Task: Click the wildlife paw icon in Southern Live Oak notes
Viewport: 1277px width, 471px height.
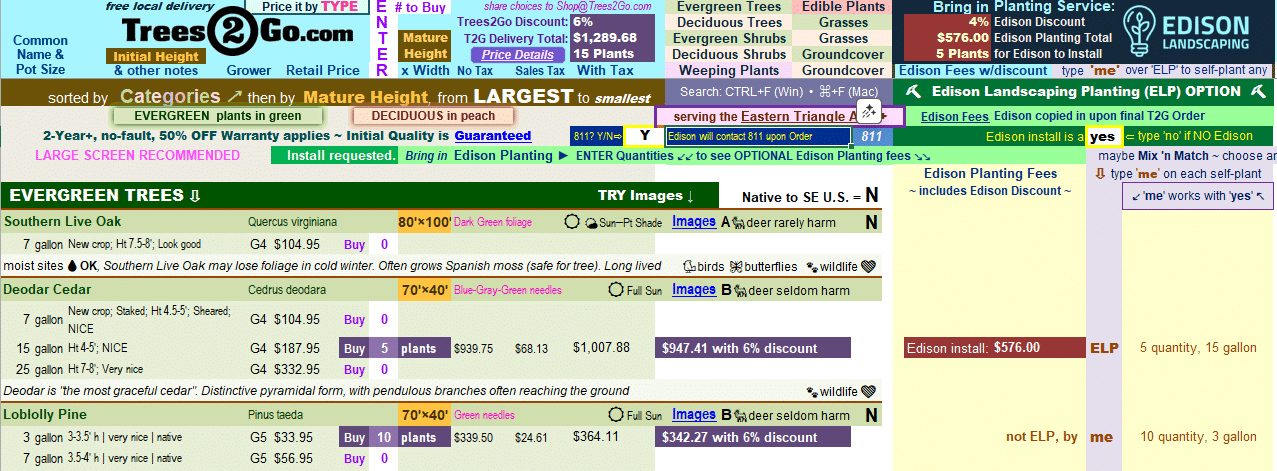Action: 812,267
